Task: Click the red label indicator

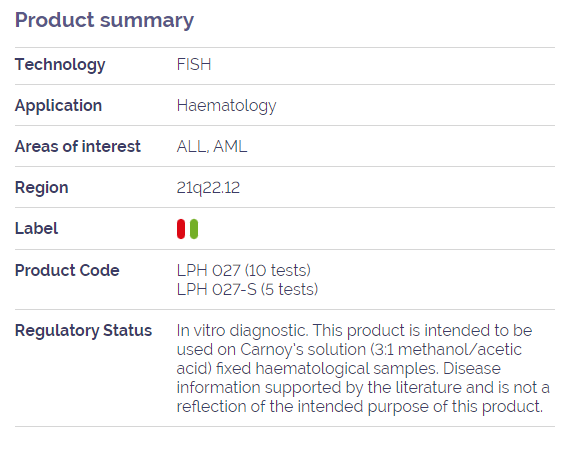Action: coord(181,229)
